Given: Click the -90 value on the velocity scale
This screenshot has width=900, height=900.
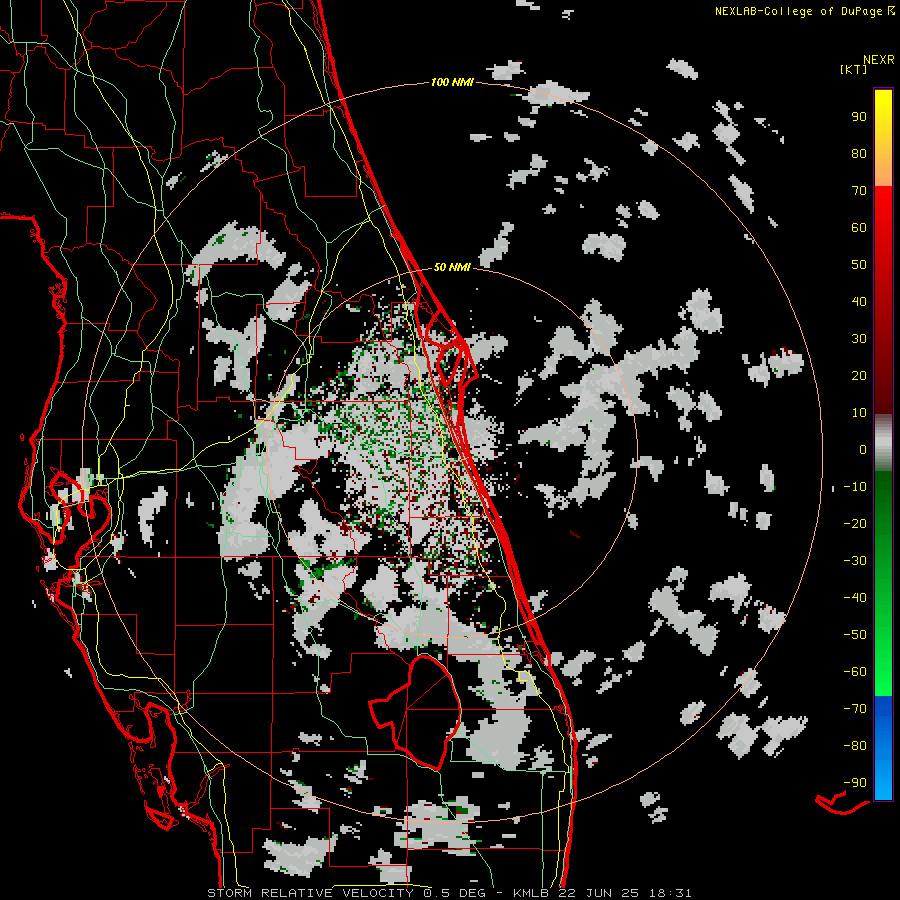Looking at the screenshot, I should pyautogui.click(x=855, y=783).
